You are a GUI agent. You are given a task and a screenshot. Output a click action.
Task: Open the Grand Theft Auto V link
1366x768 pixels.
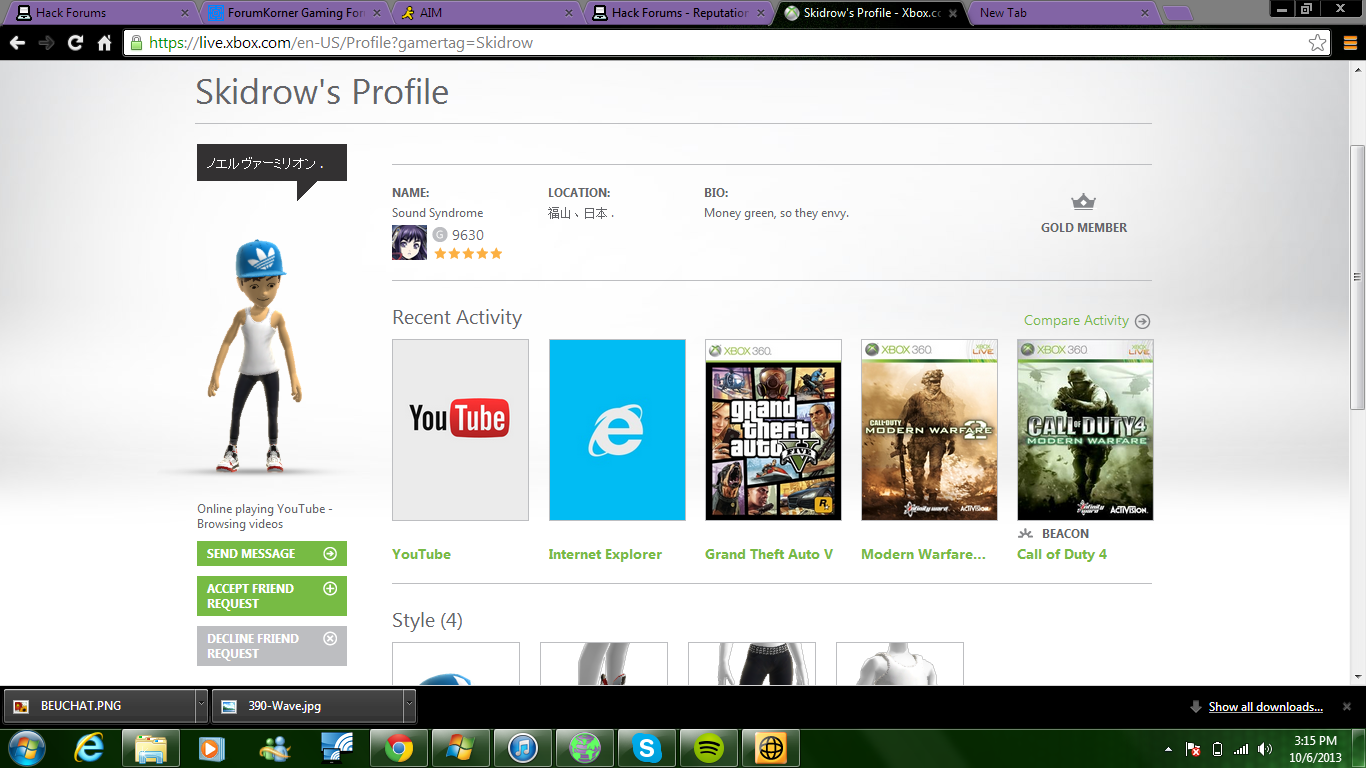[769, 554]
